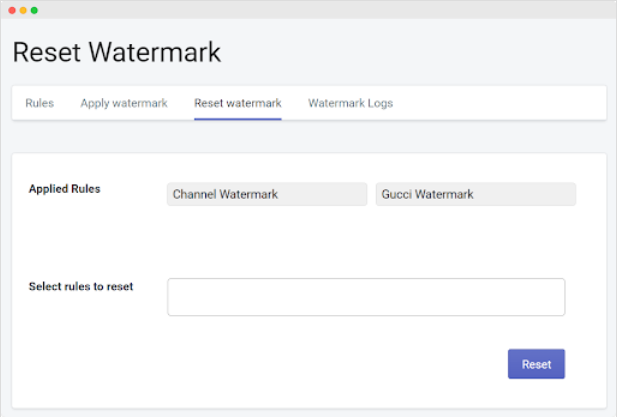Image resolution: width=617 pixels, height=417 pixels.
Task: Minimize the window using the yellow button
Action: click(x=23, y=10)
